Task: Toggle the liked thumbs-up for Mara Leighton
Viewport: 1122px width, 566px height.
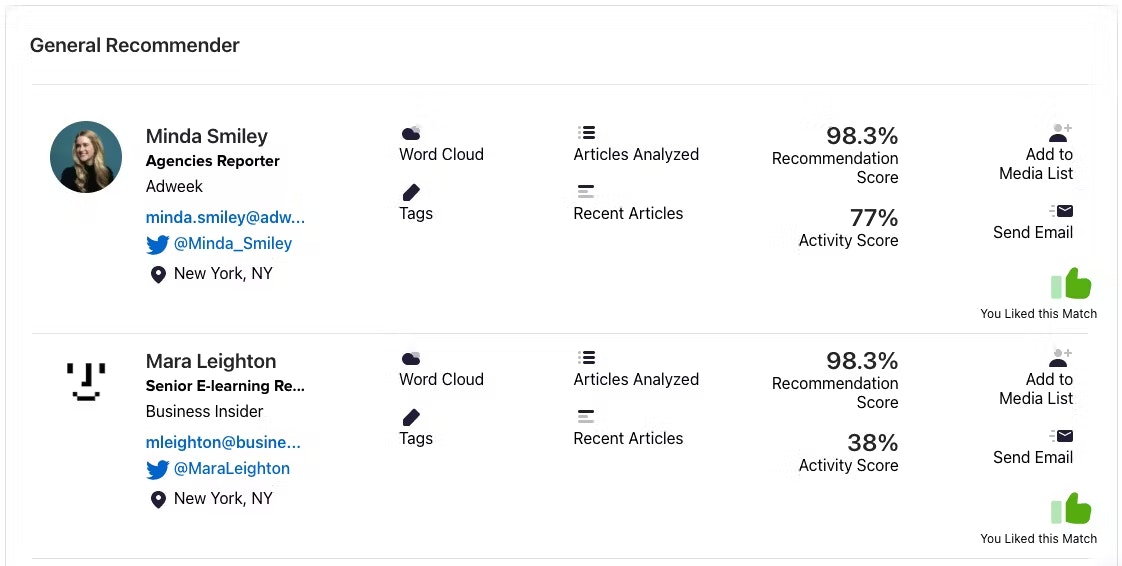Action: pos(1071,509)
